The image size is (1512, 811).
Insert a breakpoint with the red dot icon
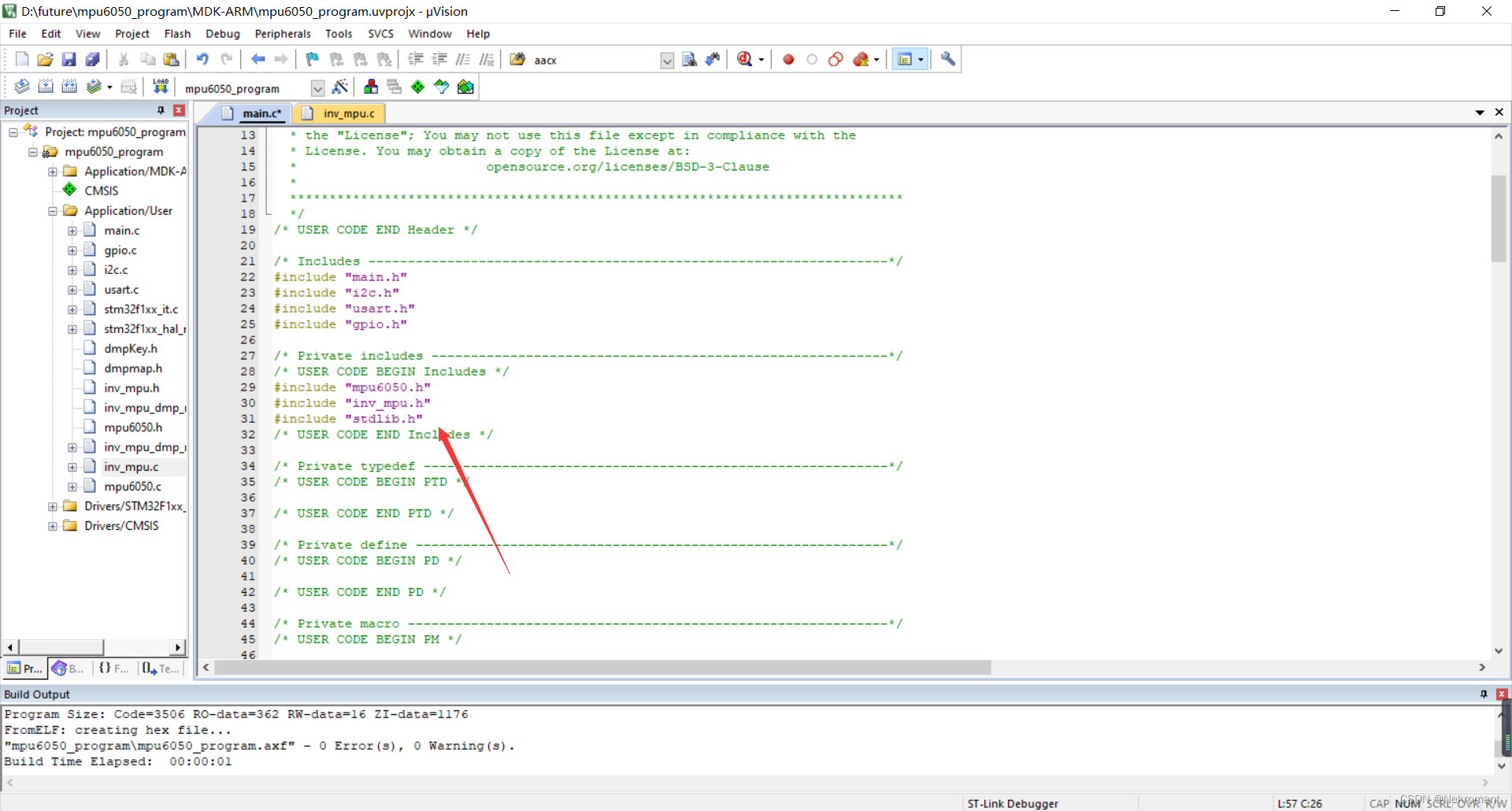788,59
